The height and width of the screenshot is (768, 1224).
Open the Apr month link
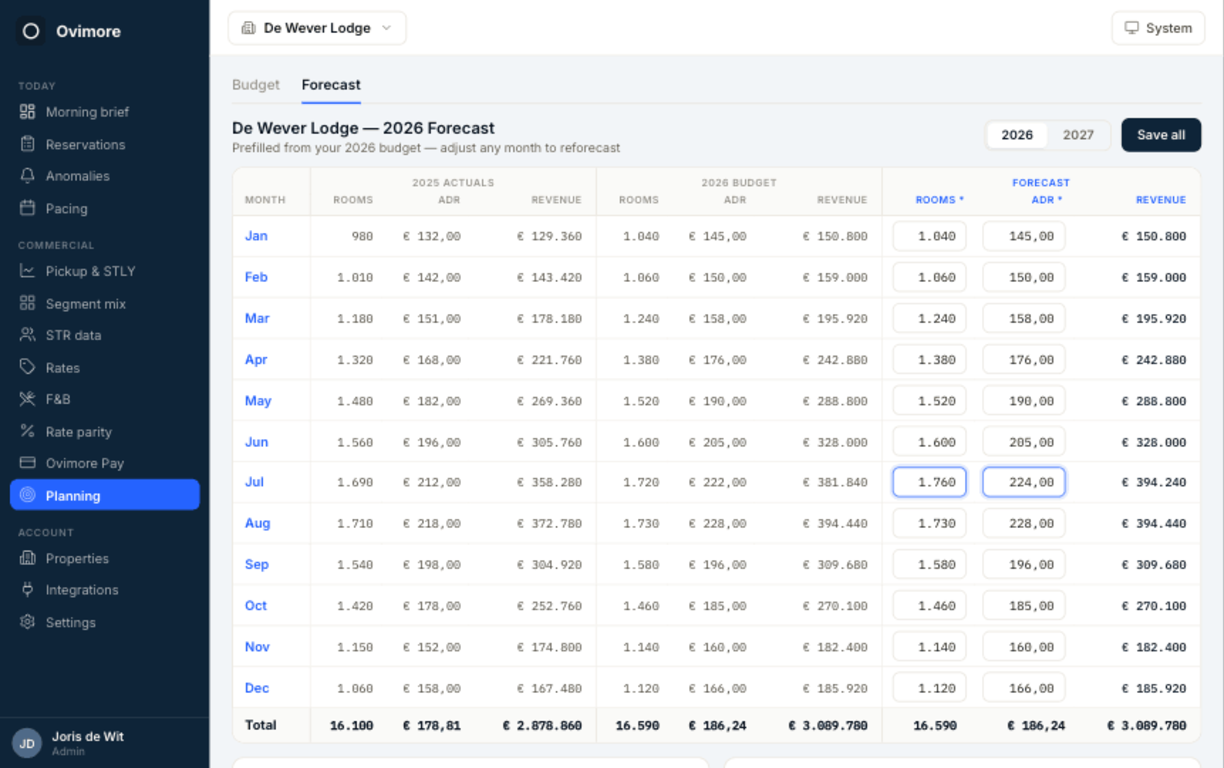(x=256, y=359)
